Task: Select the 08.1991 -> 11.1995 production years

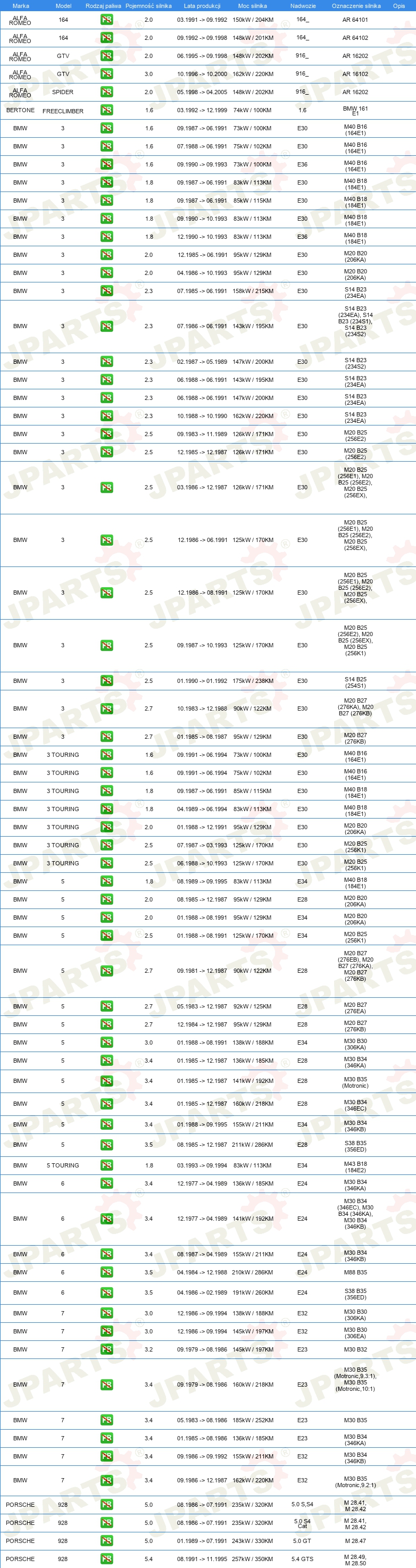Action: coord(202,1559)
